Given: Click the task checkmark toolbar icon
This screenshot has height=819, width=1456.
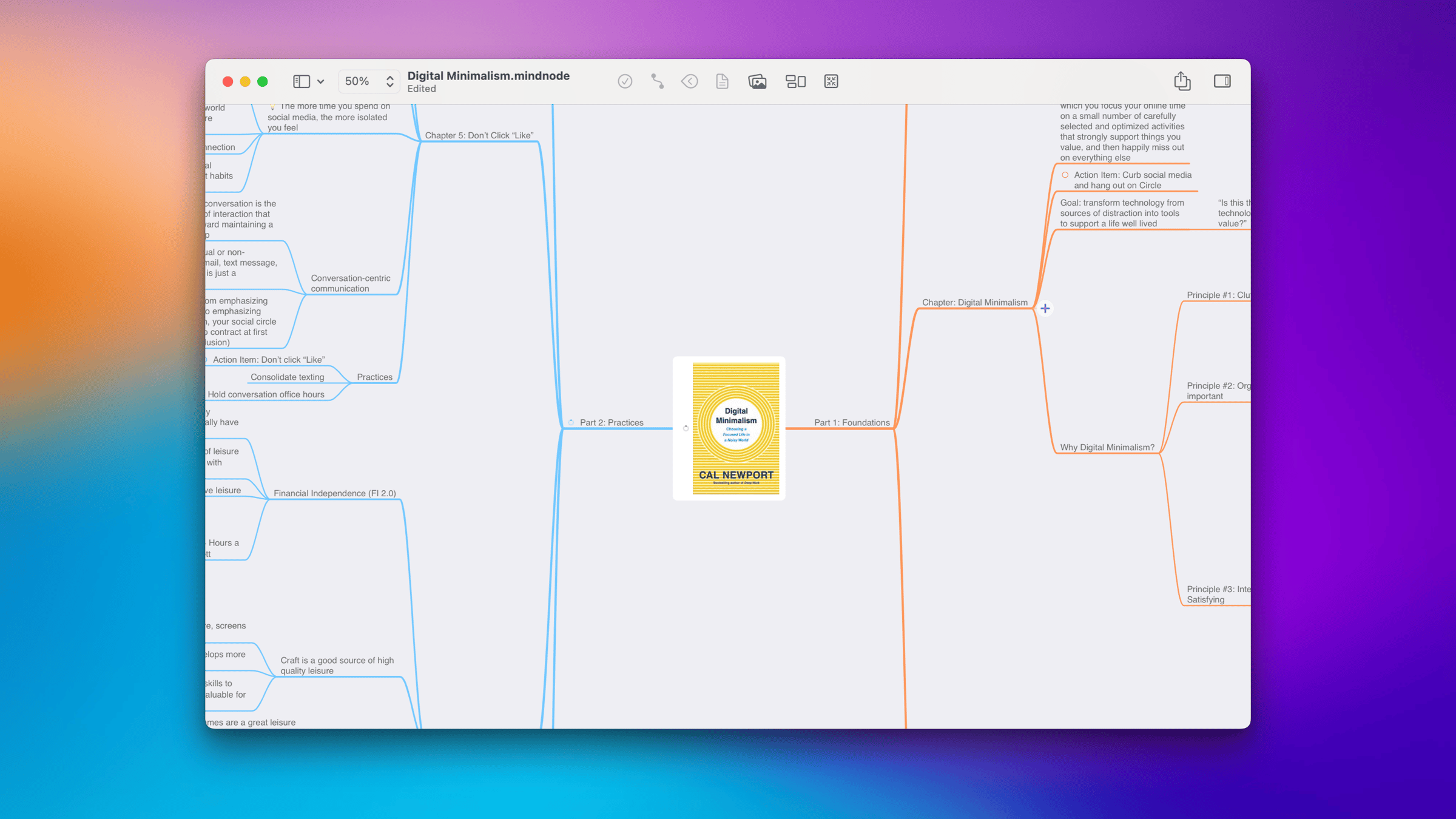Looking at the screenshot, I should pos(625,81).
